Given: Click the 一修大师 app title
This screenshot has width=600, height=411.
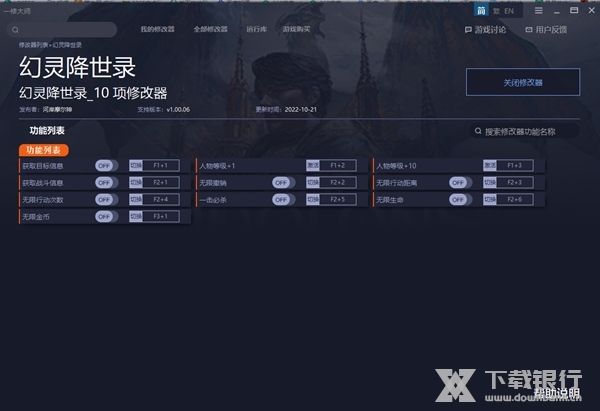Looking at the screenshot, I should [17, 11].
